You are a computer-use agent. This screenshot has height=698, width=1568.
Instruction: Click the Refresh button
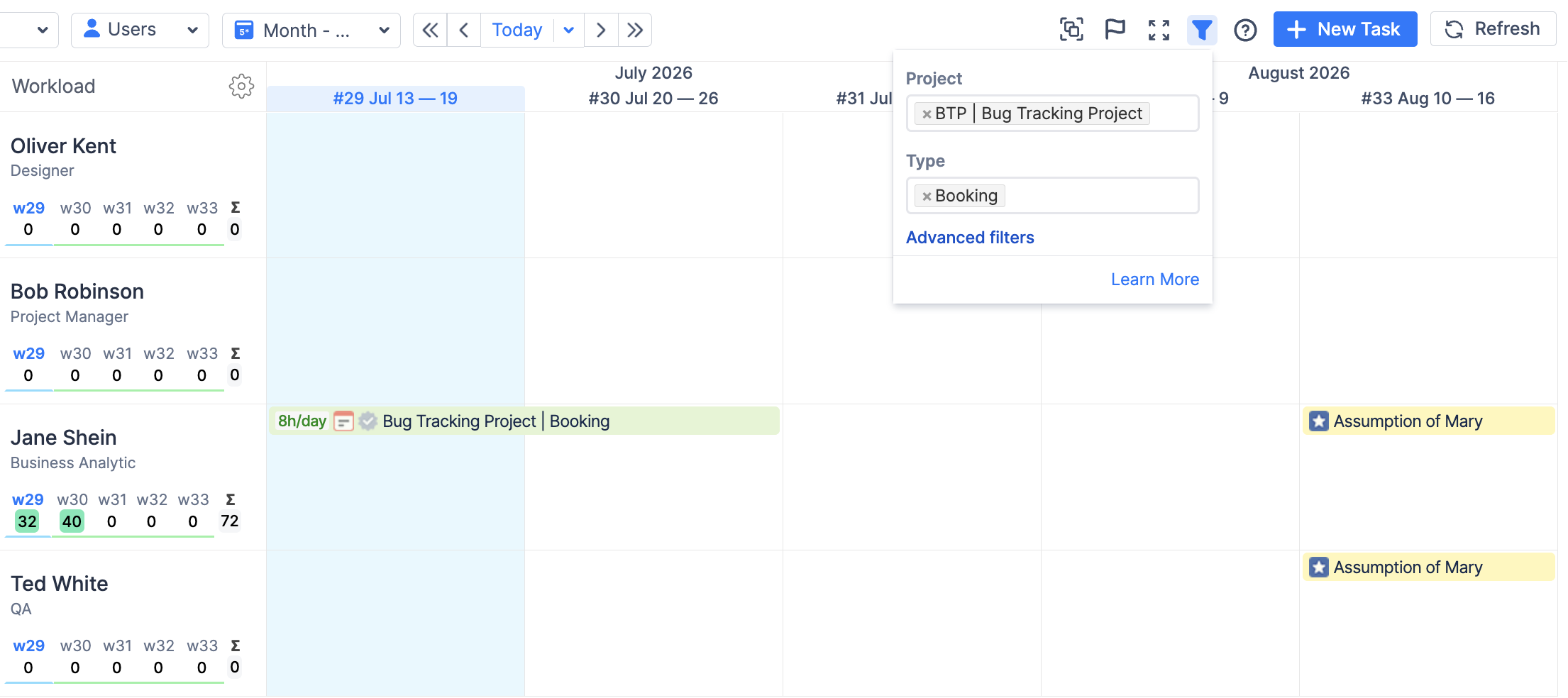tap(1493, 29)
